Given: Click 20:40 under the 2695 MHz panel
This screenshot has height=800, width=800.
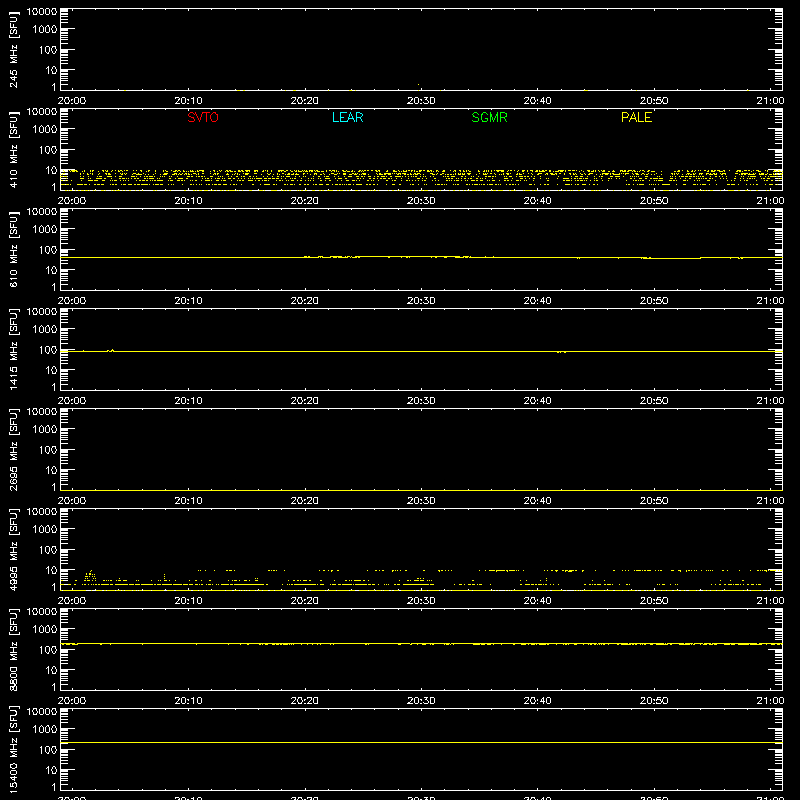Looking at the screenshot, I should pos(537,501).
